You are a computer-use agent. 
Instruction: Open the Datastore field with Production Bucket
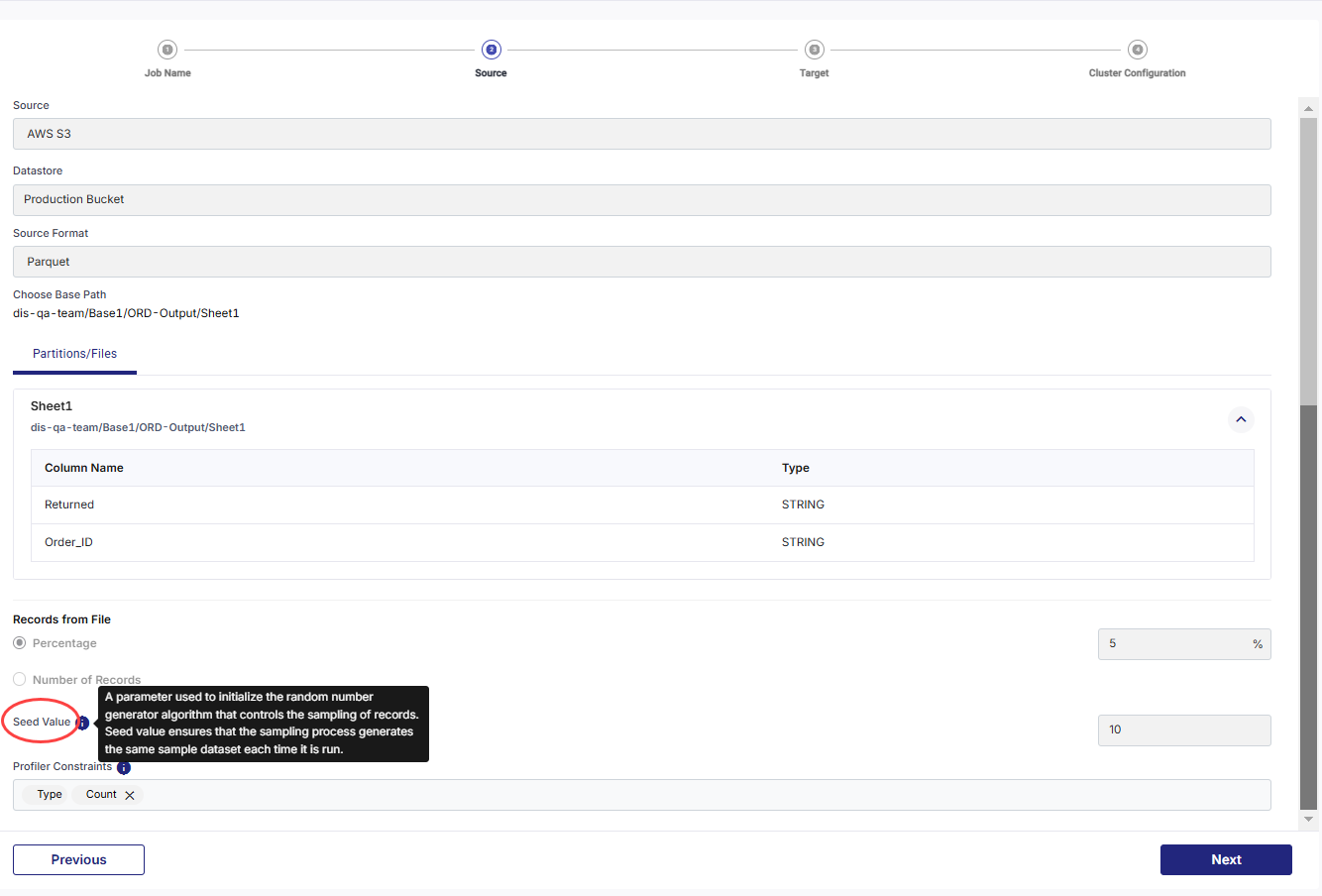click(x=641, y=199)
